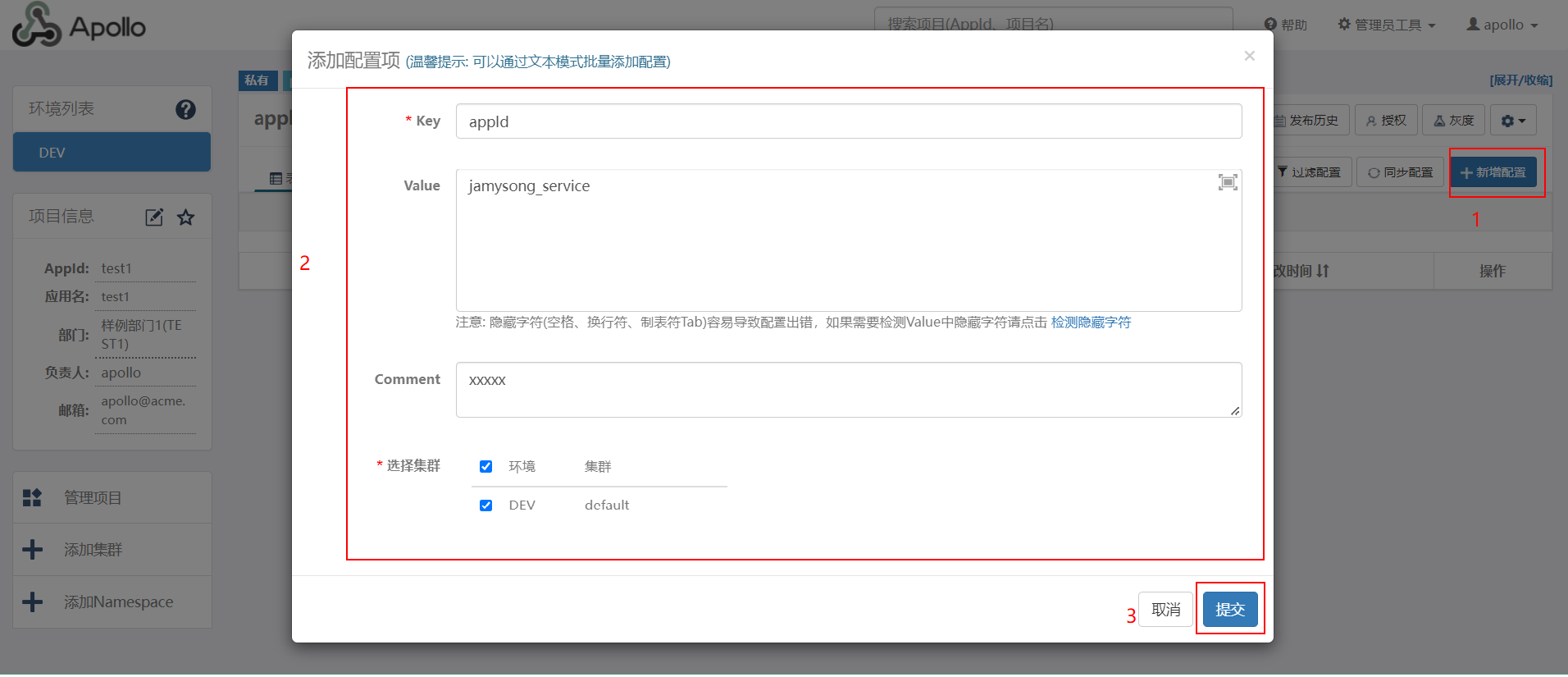Click the 邮箱 value apollo@acme.com
Viewport: 1568px width, 677px height.
[144, 410]
